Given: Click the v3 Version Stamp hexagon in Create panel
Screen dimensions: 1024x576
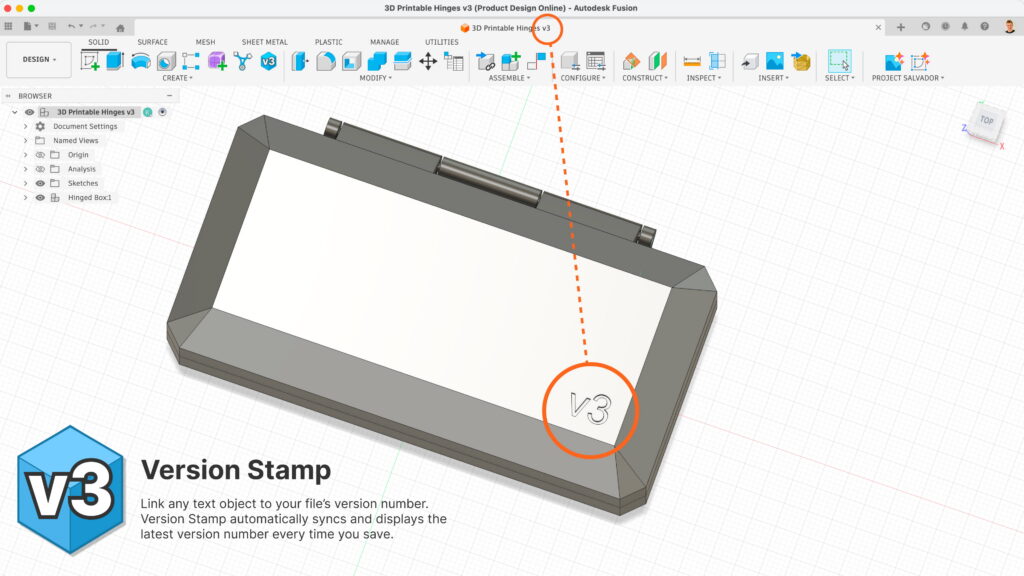Looking at the screenshot, I should click(x=268, y=61).
